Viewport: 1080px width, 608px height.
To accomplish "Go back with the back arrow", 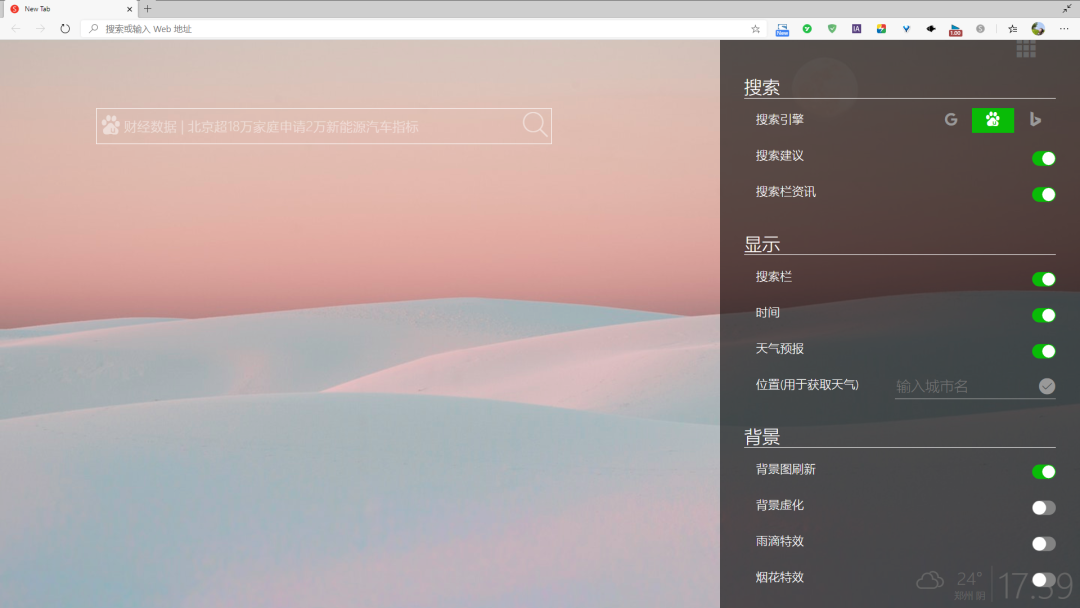I will point(16,29).
